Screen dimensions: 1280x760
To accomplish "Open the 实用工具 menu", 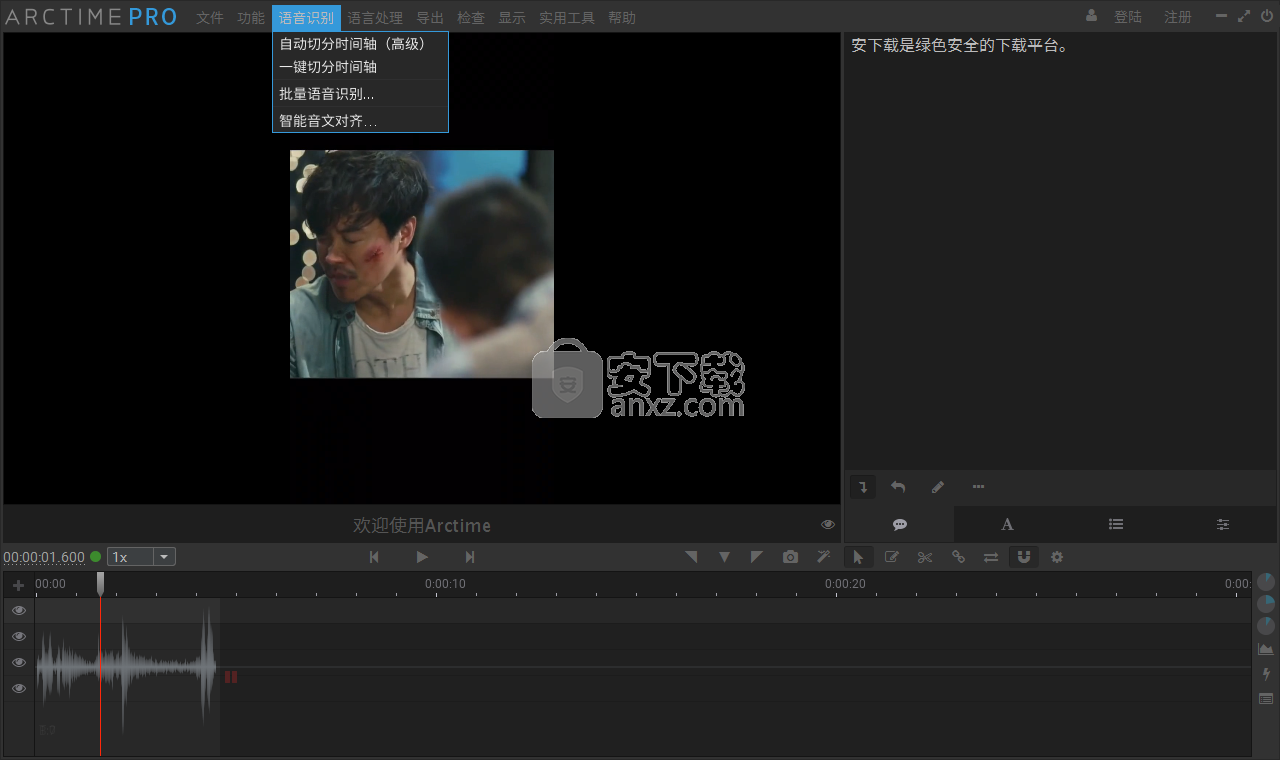I will [x=567, y=18].
